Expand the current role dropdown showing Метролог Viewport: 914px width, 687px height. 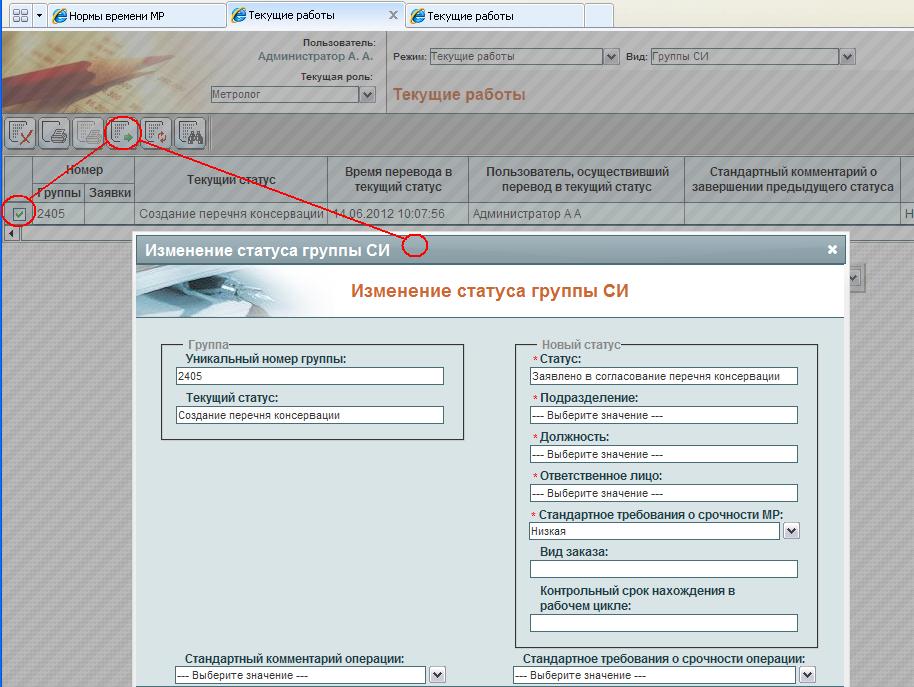367,95
